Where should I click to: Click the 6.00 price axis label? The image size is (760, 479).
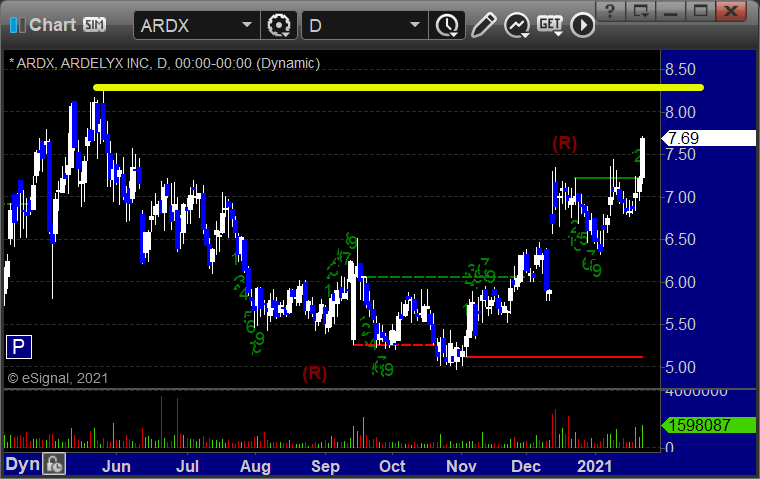681,282
